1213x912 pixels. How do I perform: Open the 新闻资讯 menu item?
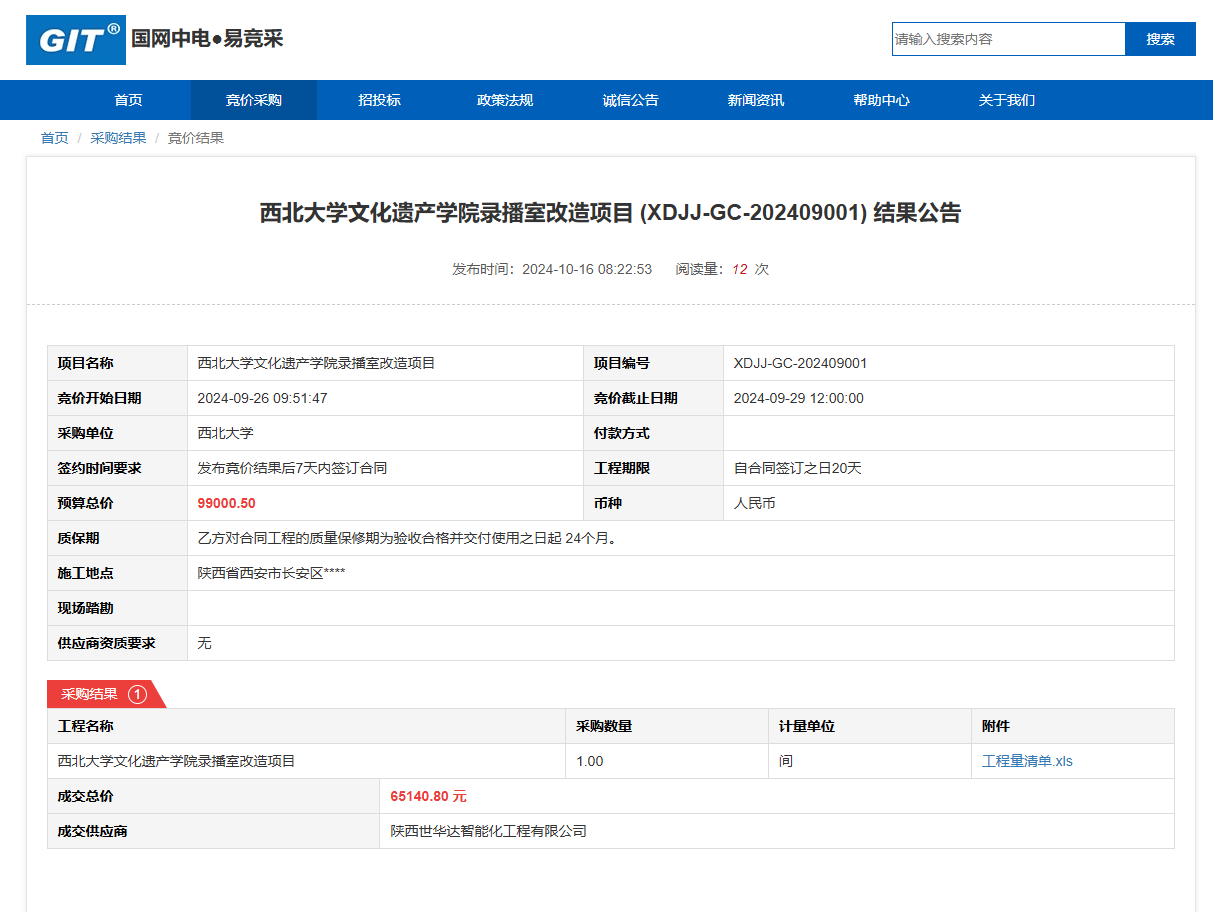pos(756,100)
